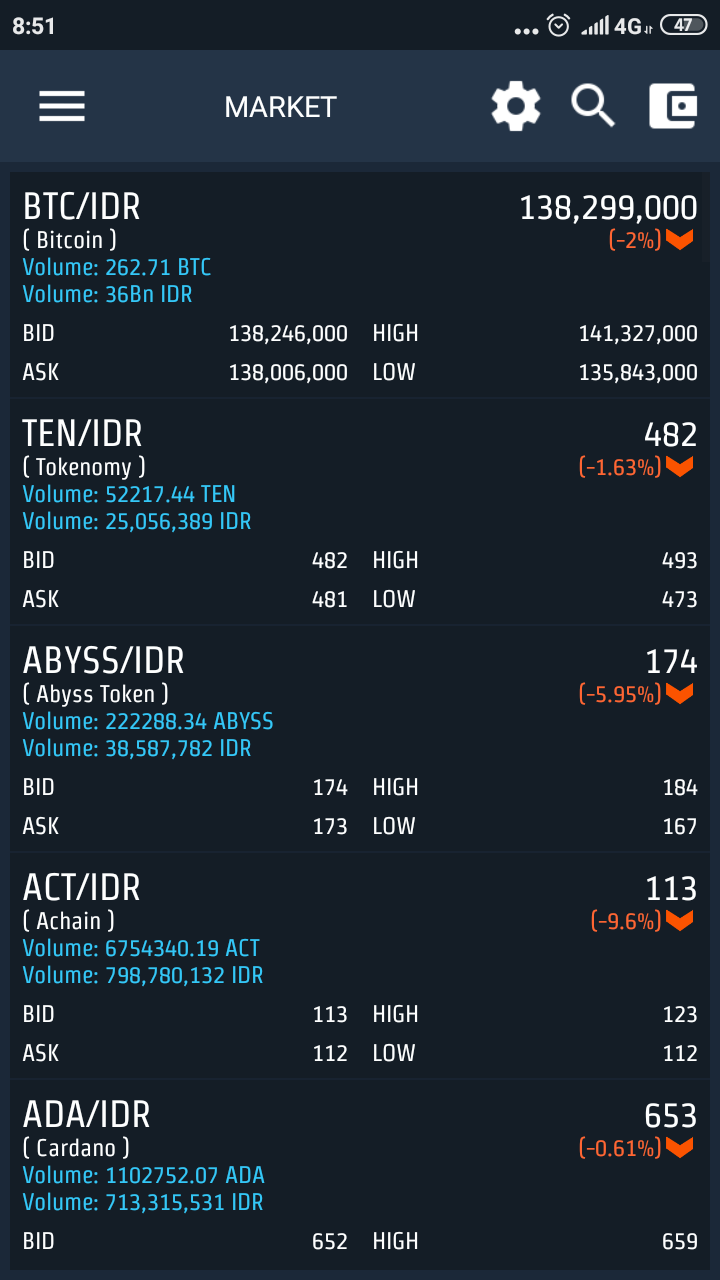Open market settings gear
Image resolution: width=720 pixels, height=1280 pixels.
click(516, 106)
